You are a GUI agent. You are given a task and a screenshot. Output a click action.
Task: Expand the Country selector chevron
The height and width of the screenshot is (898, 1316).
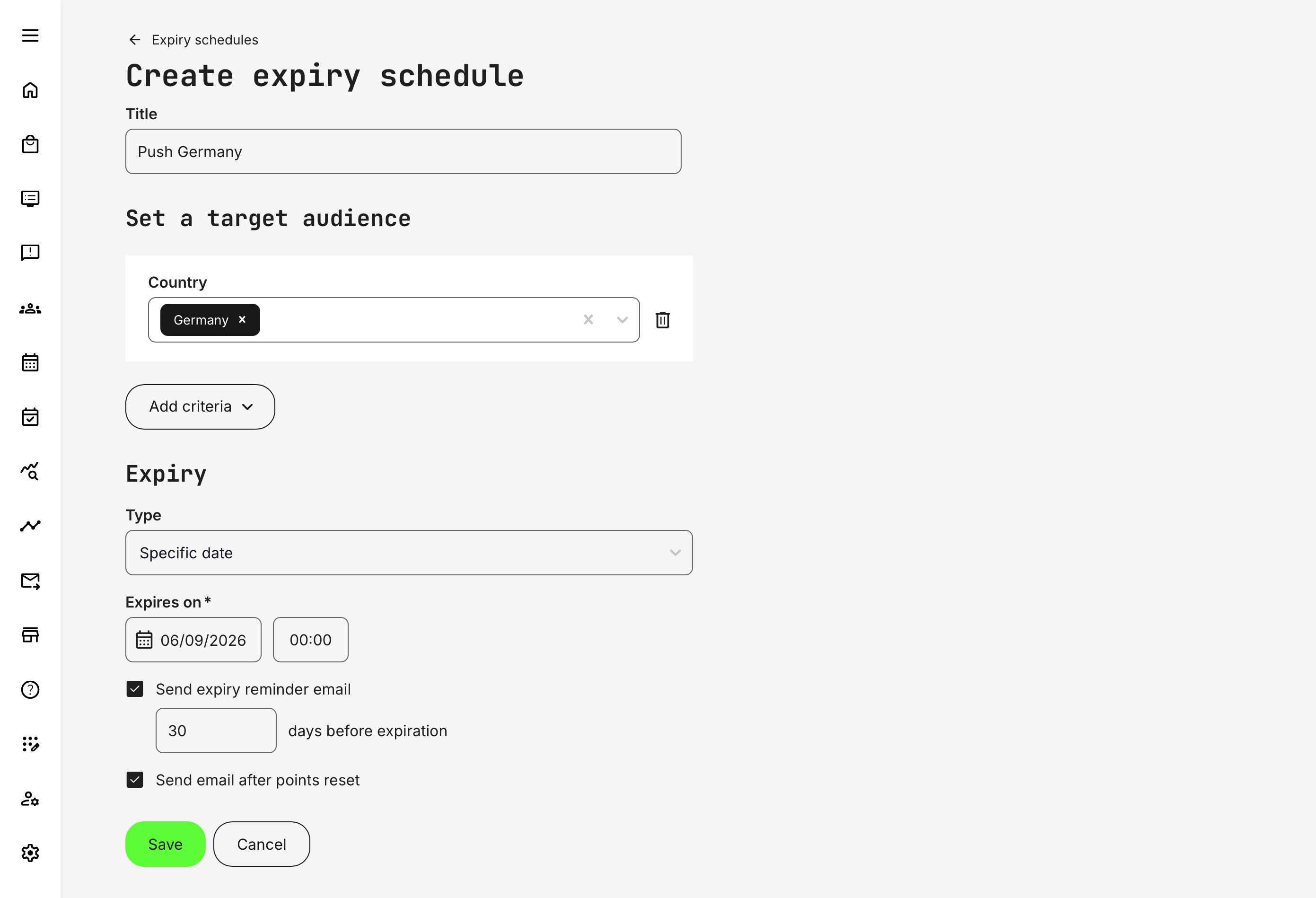(621, 319)
